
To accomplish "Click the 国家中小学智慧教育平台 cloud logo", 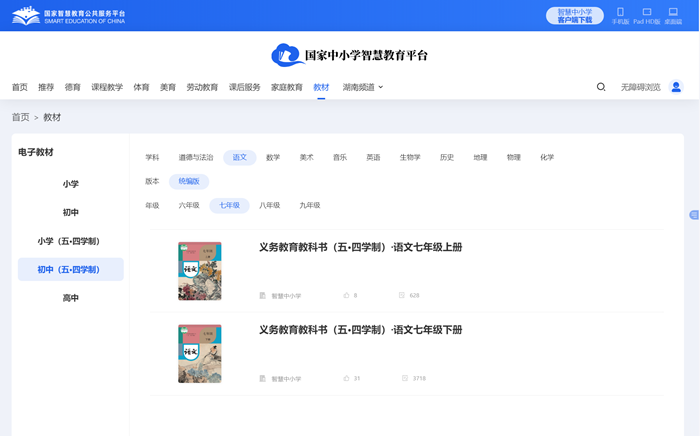I will pyautogui.click(x=350, y=55).
